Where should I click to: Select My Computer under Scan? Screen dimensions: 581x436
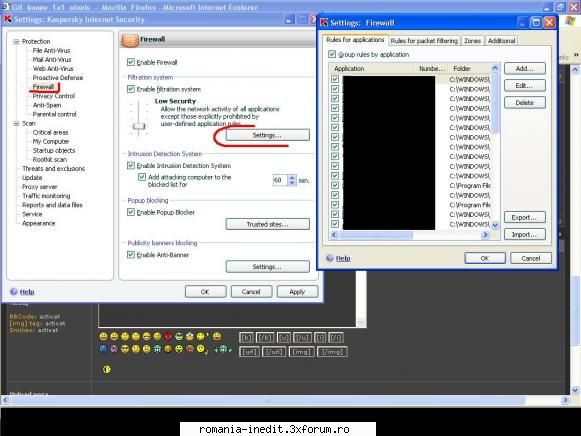[x=51, y=142]
